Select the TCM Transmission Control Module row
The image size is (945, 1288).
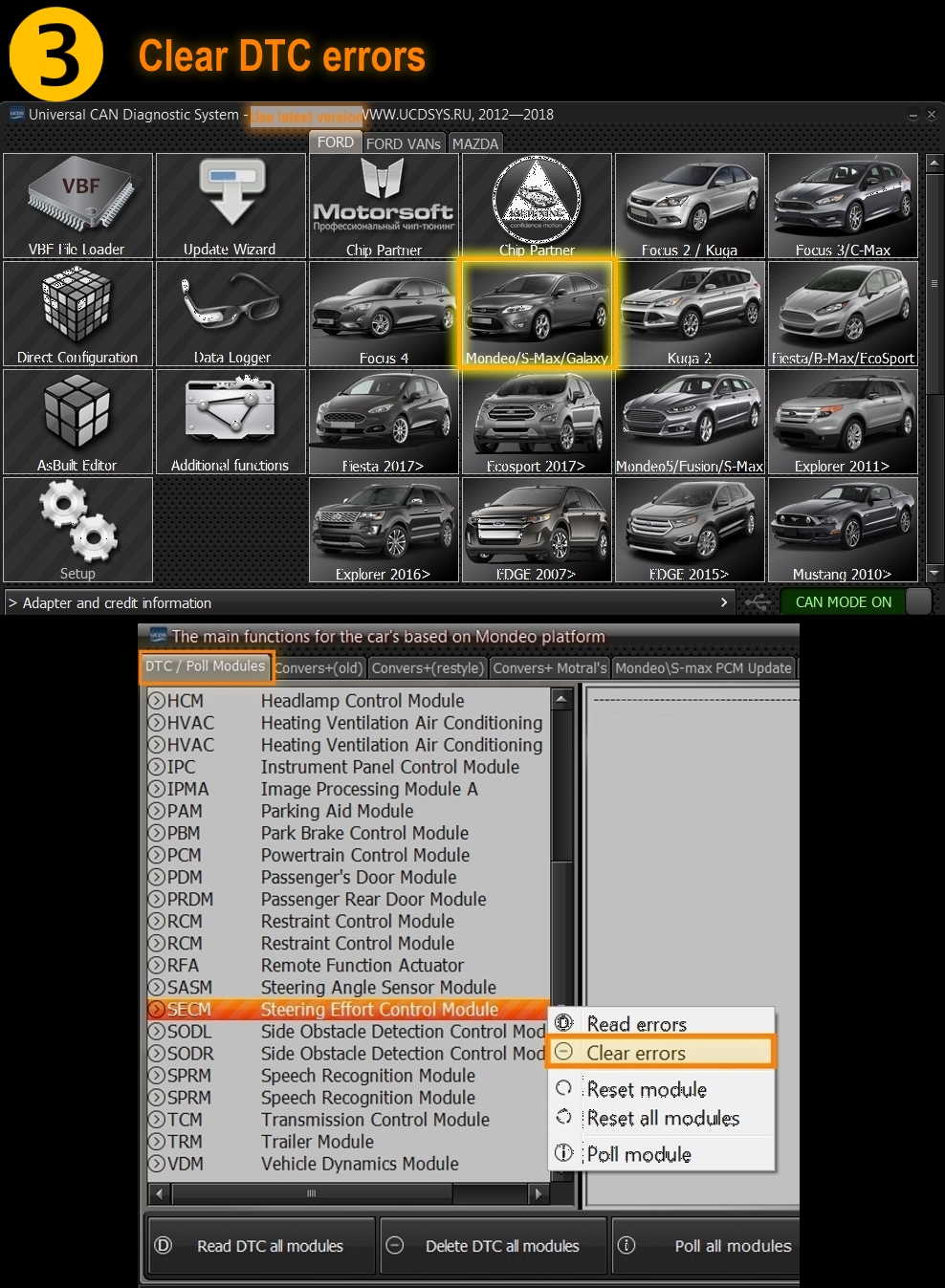coord(349,1120)
